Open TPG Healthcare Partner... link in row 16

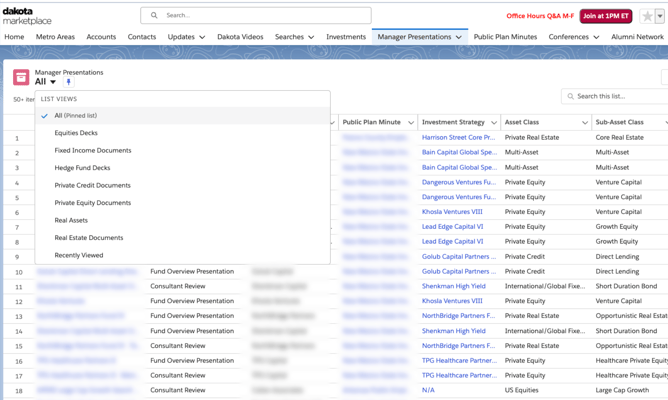point(459,360)
